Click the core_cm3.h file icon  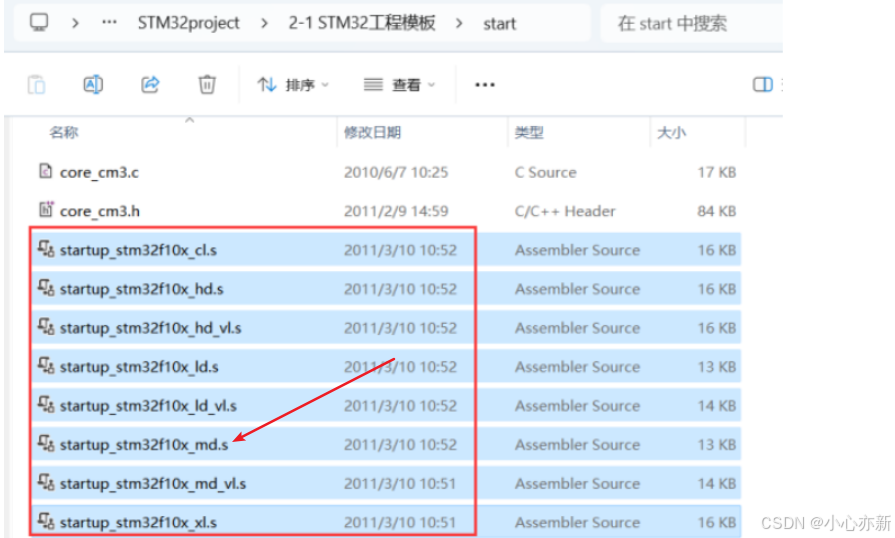pyautogui.click(x=46, y=209)
